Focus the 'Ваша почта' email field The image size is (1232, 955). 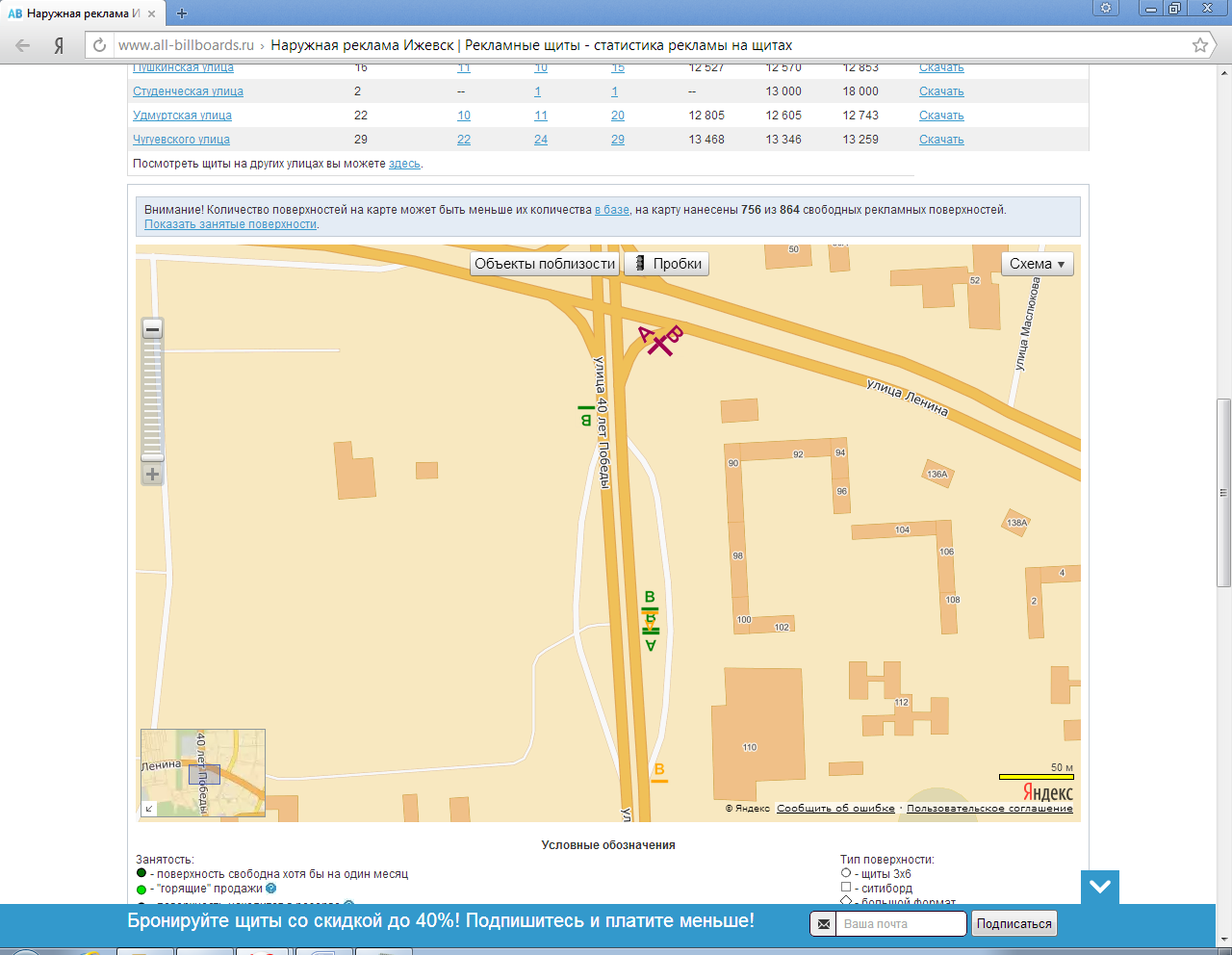click(x=901, y=924)
